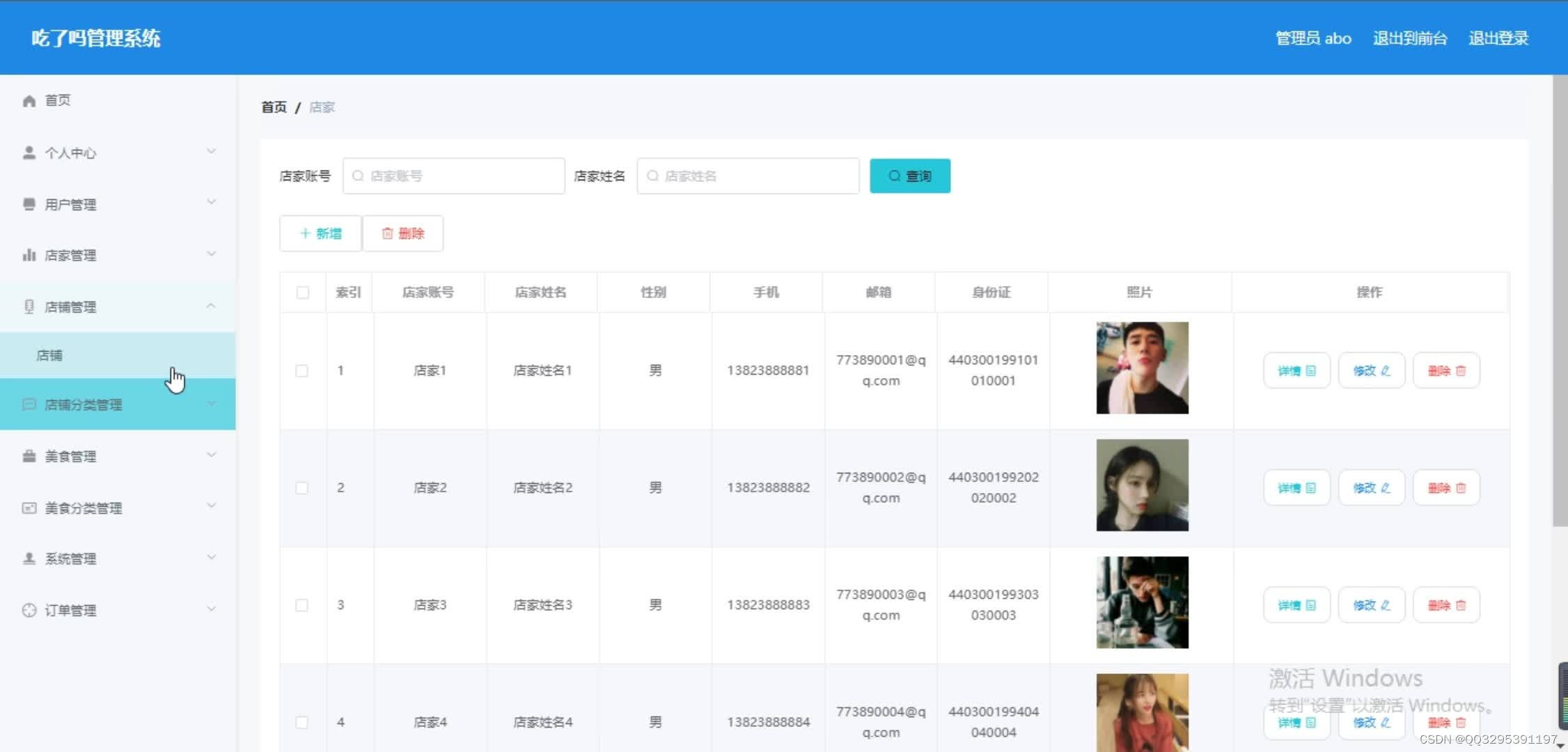Click 退出到前台 in header
Viewport: 1568px width, 752px height.
coord(1410,38)
